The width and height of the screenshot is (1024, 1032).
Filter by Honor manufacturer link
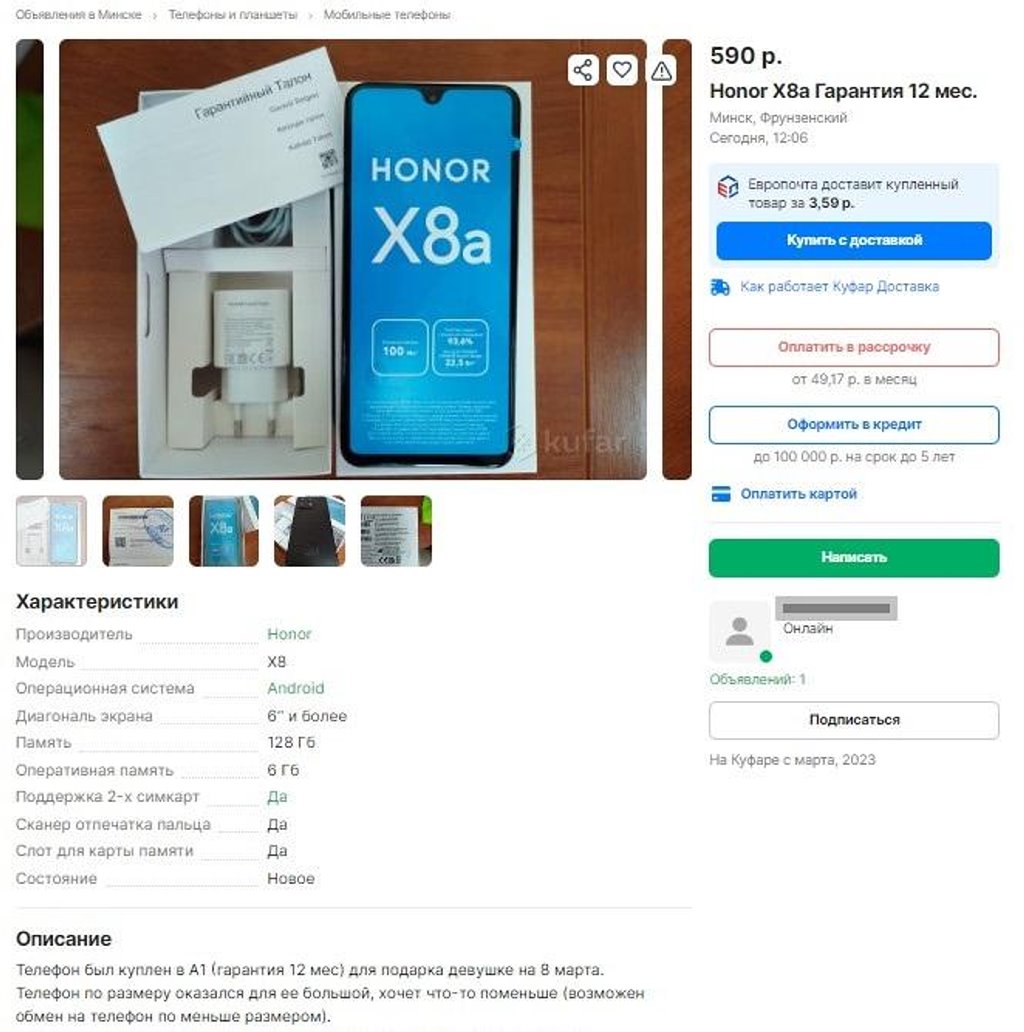[289, 634]
